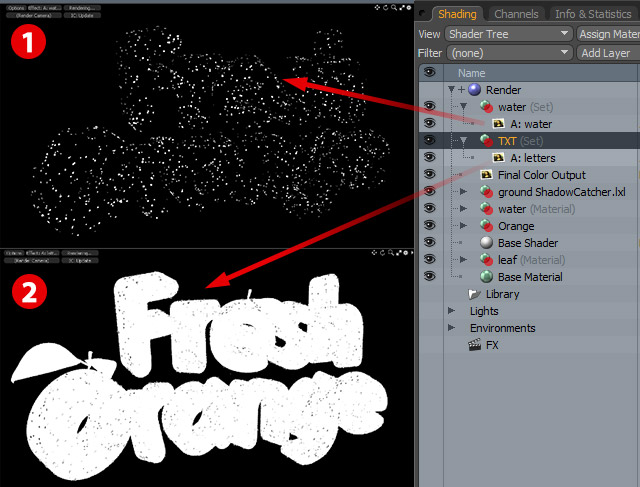Click Render Camera in lower render preview

(x=32, y=260)
